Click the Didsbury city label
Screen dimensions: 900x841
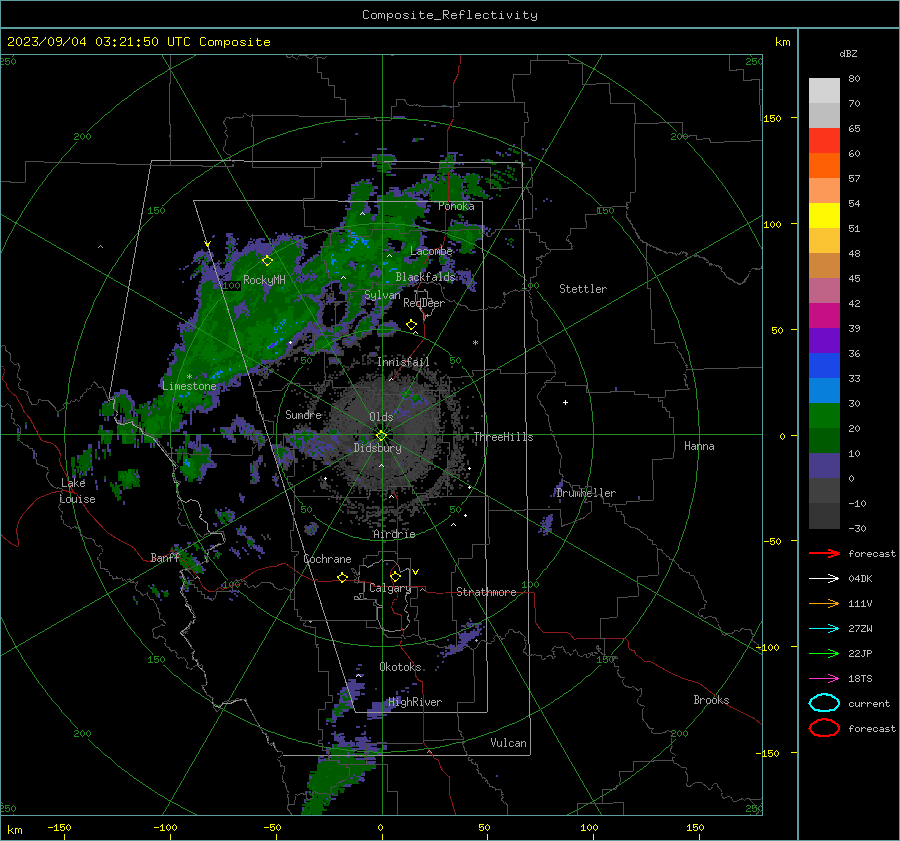pyautogui.click(x=377, y=448)
